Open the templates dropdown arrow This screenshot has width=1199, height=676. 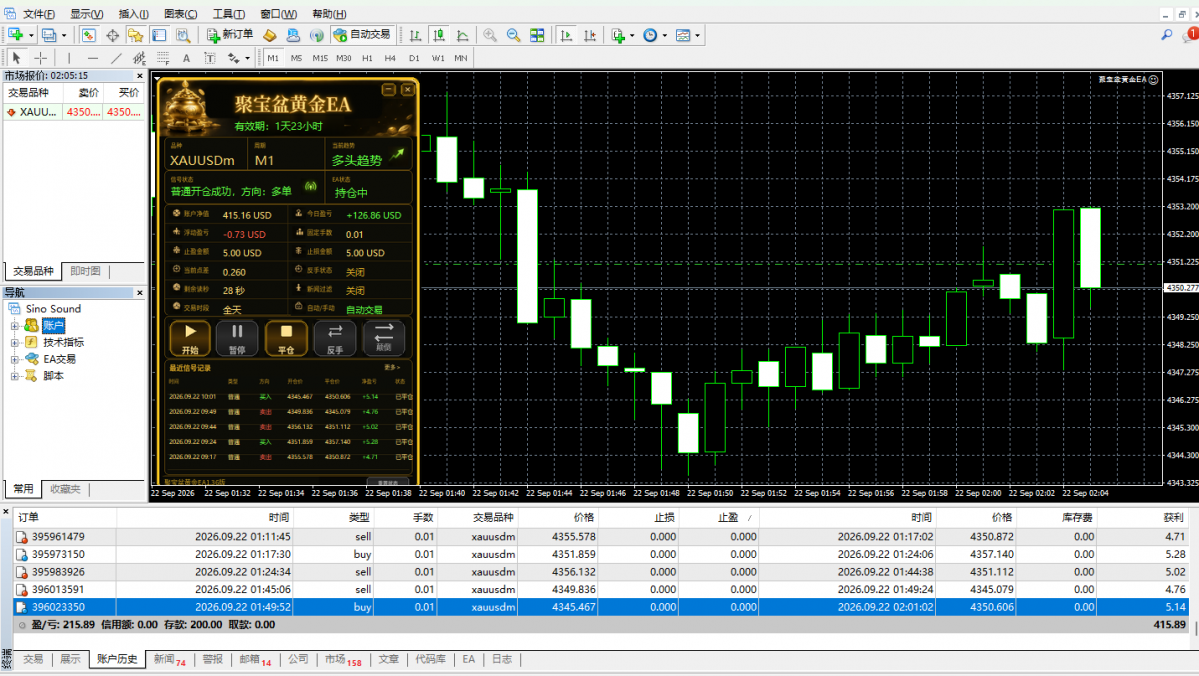(x=697, y=35)
